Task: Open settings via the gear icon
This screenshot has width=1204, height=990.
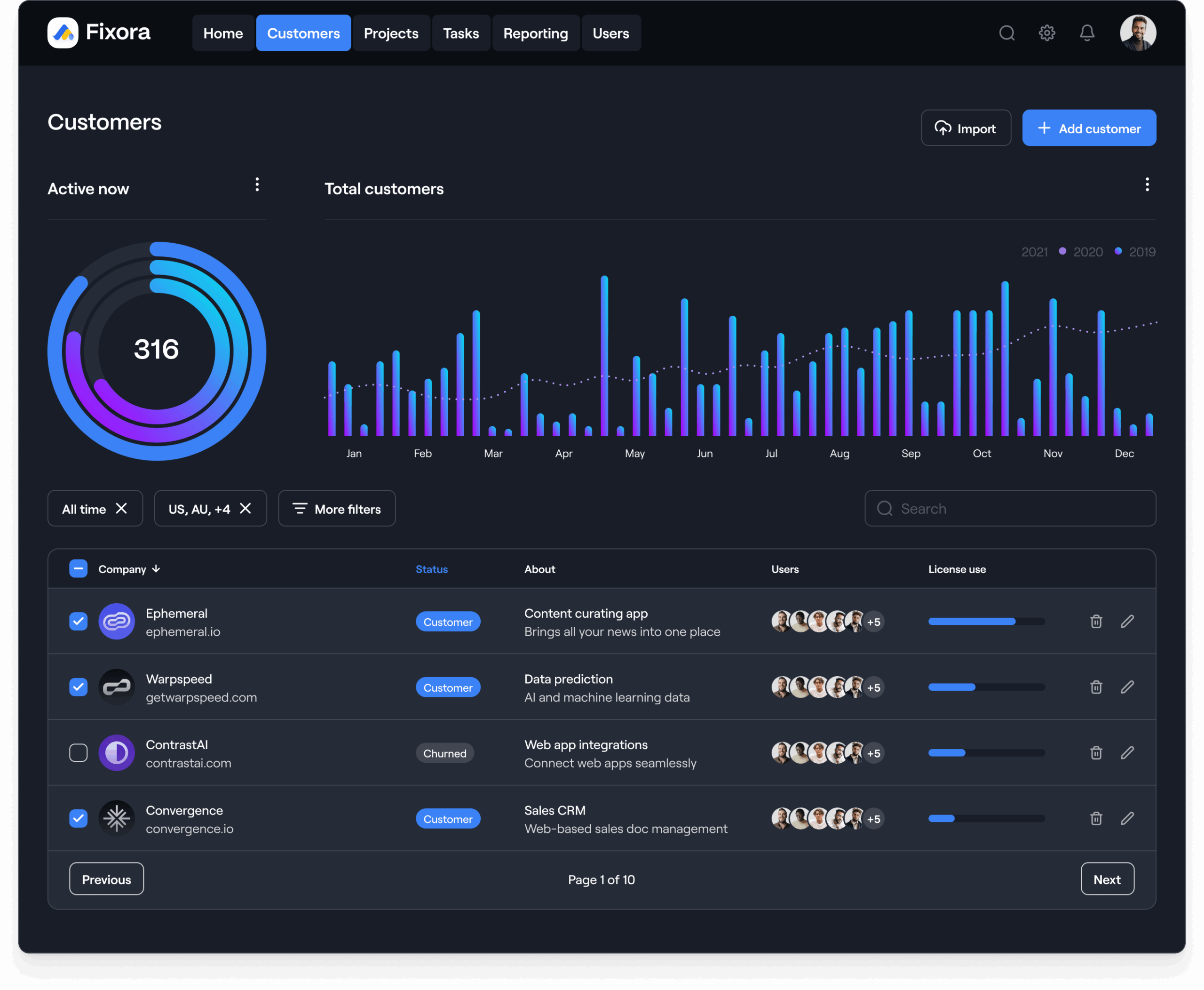Action: [x=1046, y=33]
